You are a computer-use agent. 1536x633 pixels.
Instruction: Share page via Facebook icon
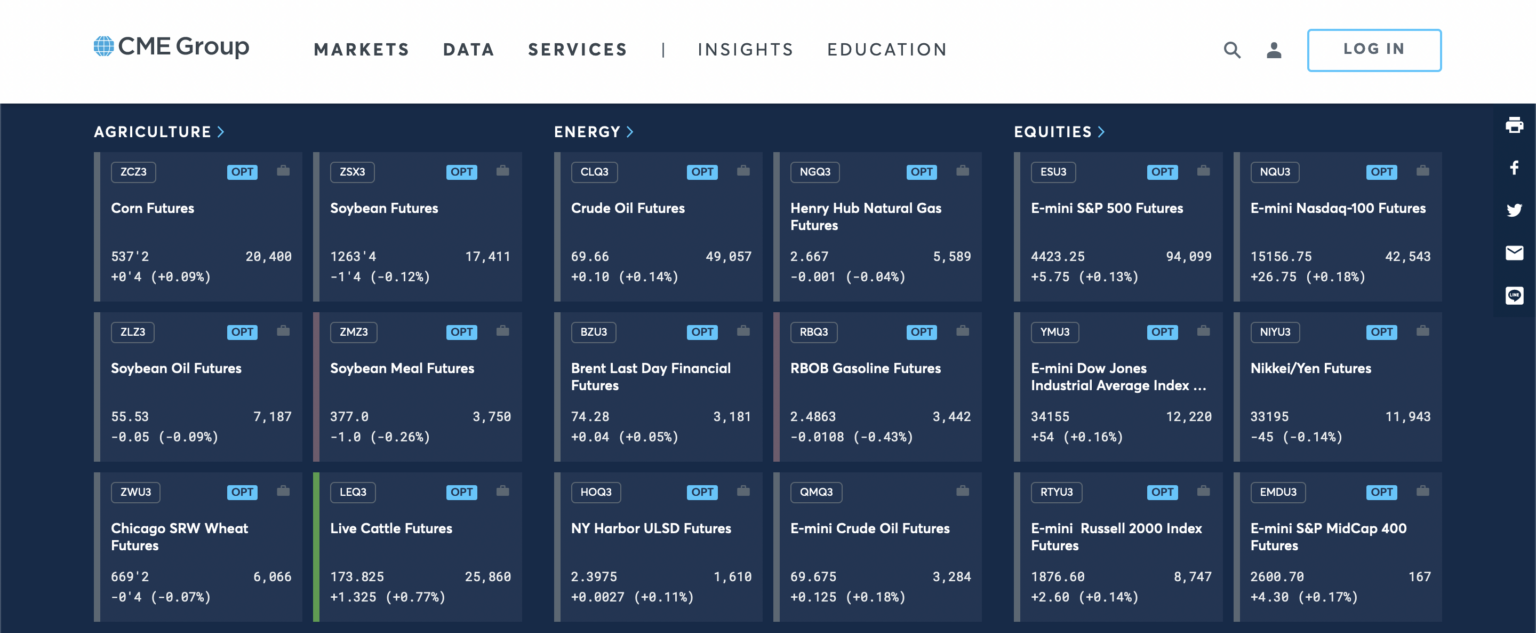[x=1514, y=168]
